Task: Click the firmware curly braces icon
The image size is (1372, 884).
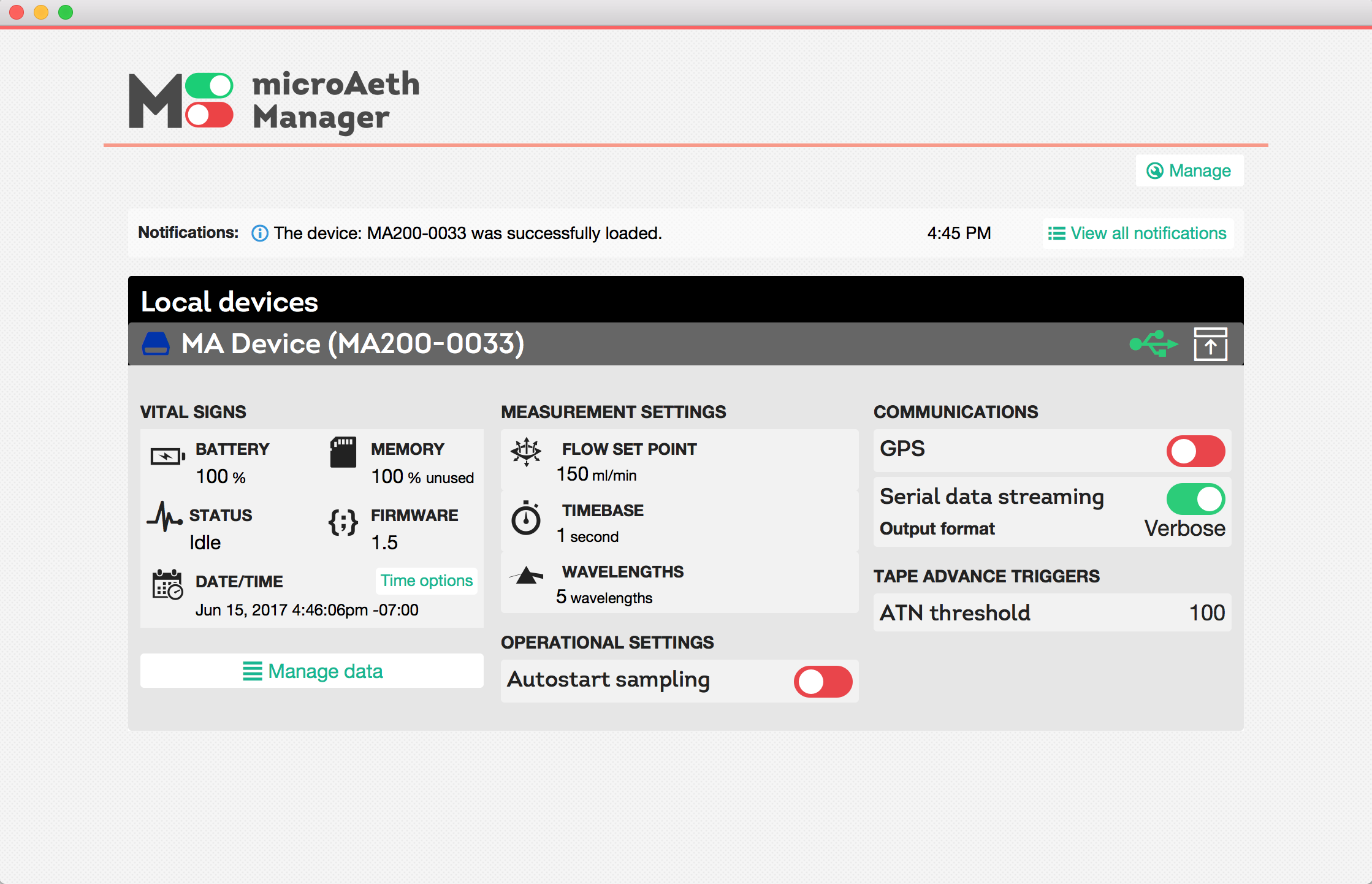Action: 343,522
